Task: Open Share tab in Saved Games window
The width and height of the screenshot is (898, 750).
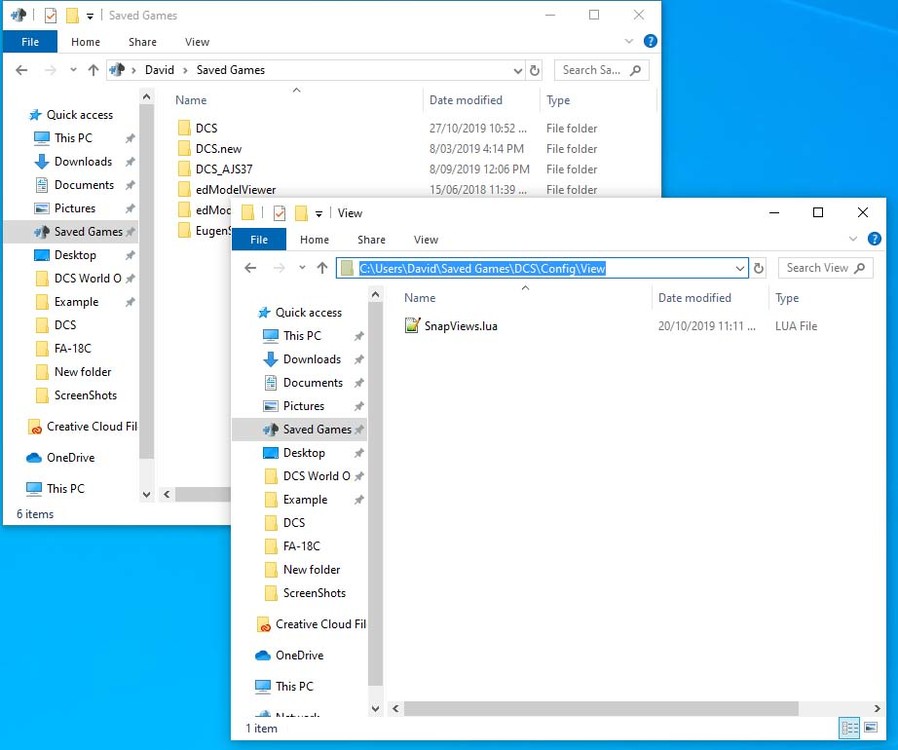Action: (142, 42)
